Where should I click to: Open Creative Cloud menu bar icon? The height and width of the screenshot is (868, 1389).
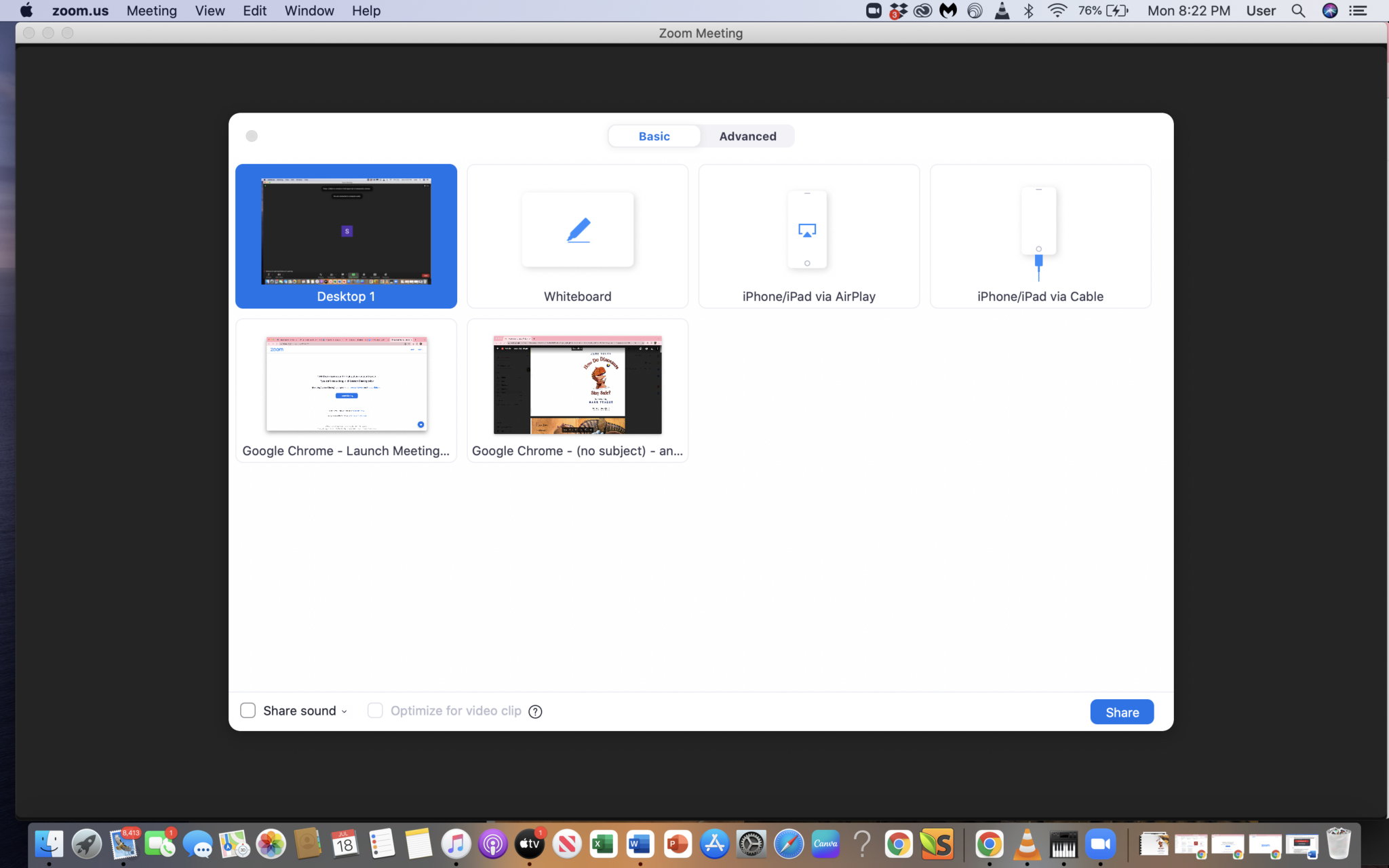(922, 11)
